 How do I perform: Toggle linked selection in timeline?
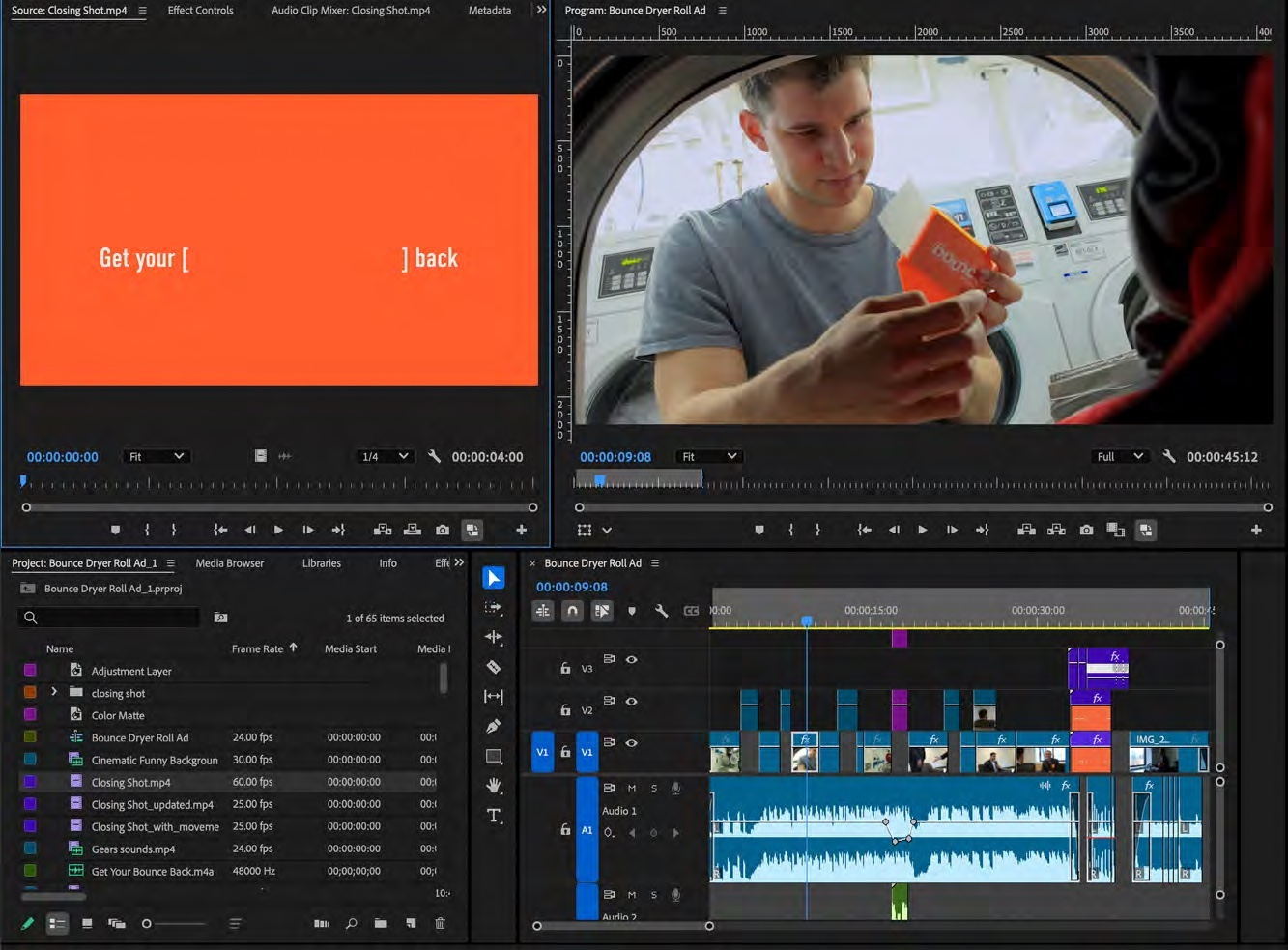click(x=602, y=611)
